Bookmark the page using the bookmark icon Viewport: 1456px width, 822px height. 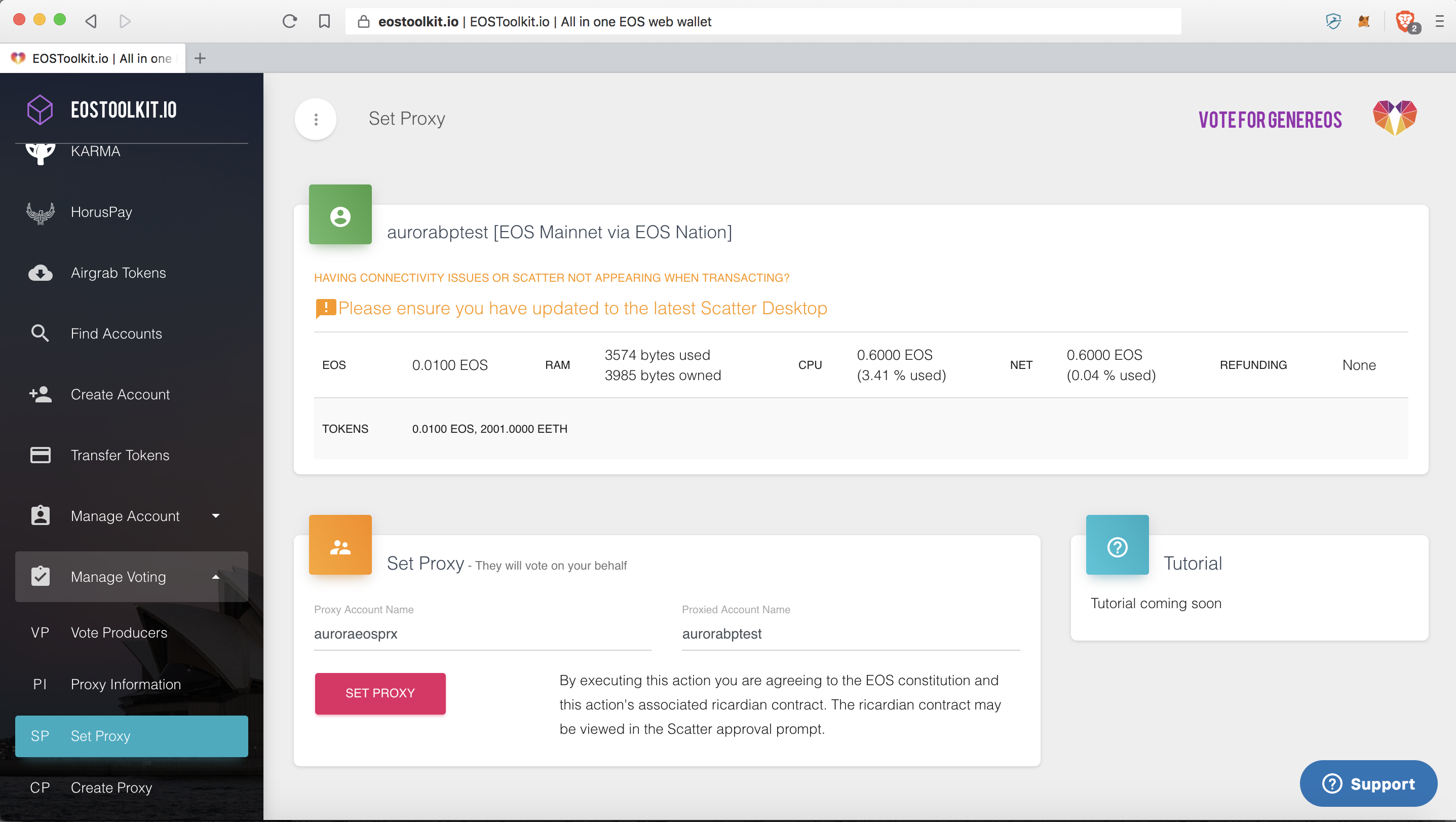pos(324,21)
